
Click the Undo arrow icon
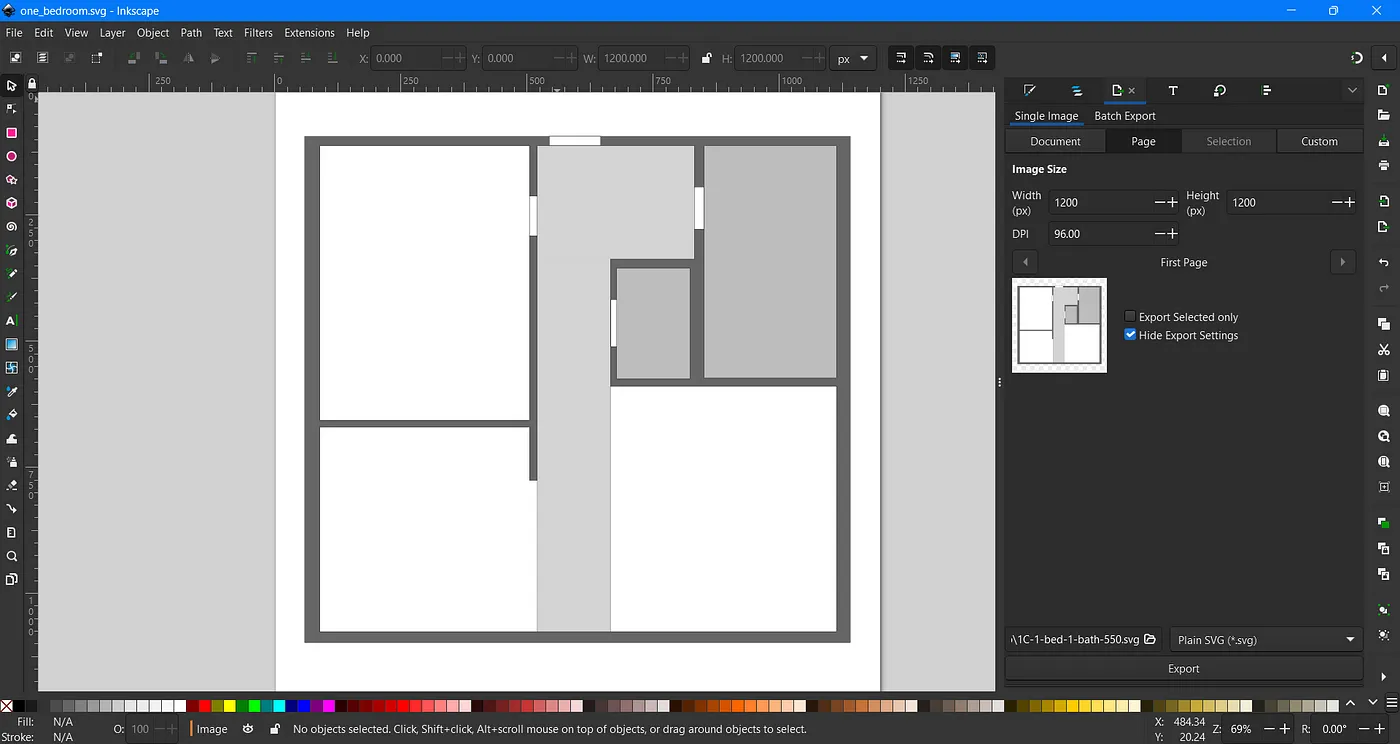(x=1384, y=262)
